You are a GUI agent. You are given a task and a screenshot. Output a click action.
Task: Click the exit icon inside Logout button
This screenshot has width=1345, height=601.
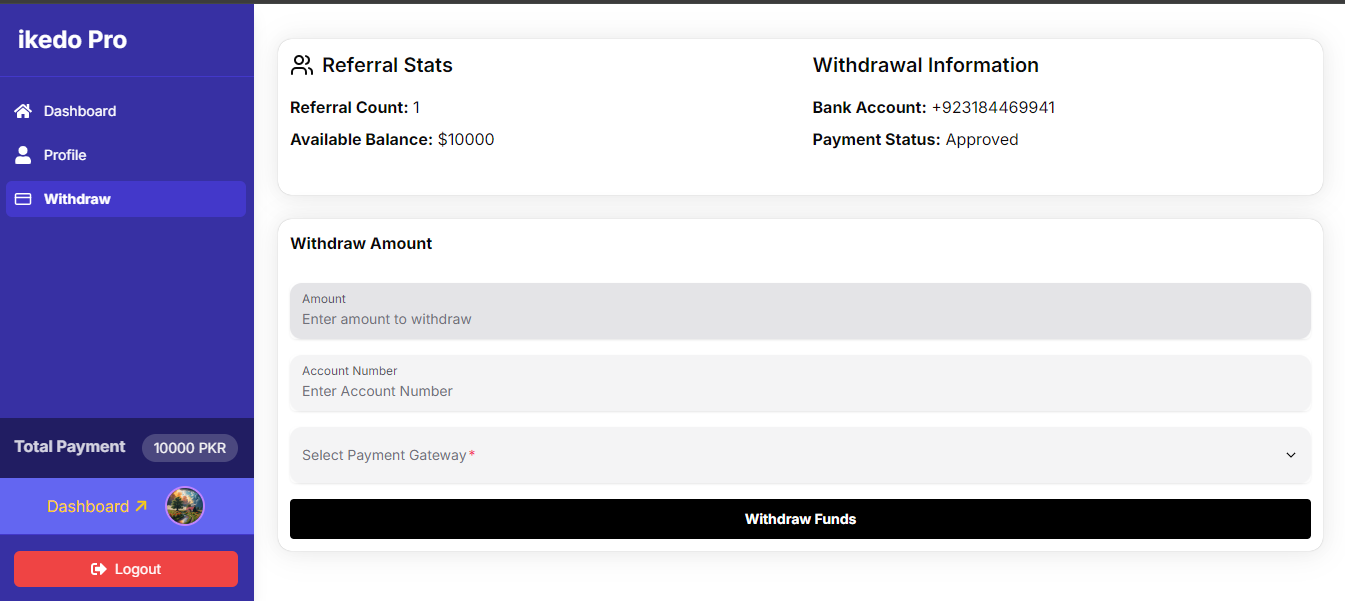(x=98, y=569)
